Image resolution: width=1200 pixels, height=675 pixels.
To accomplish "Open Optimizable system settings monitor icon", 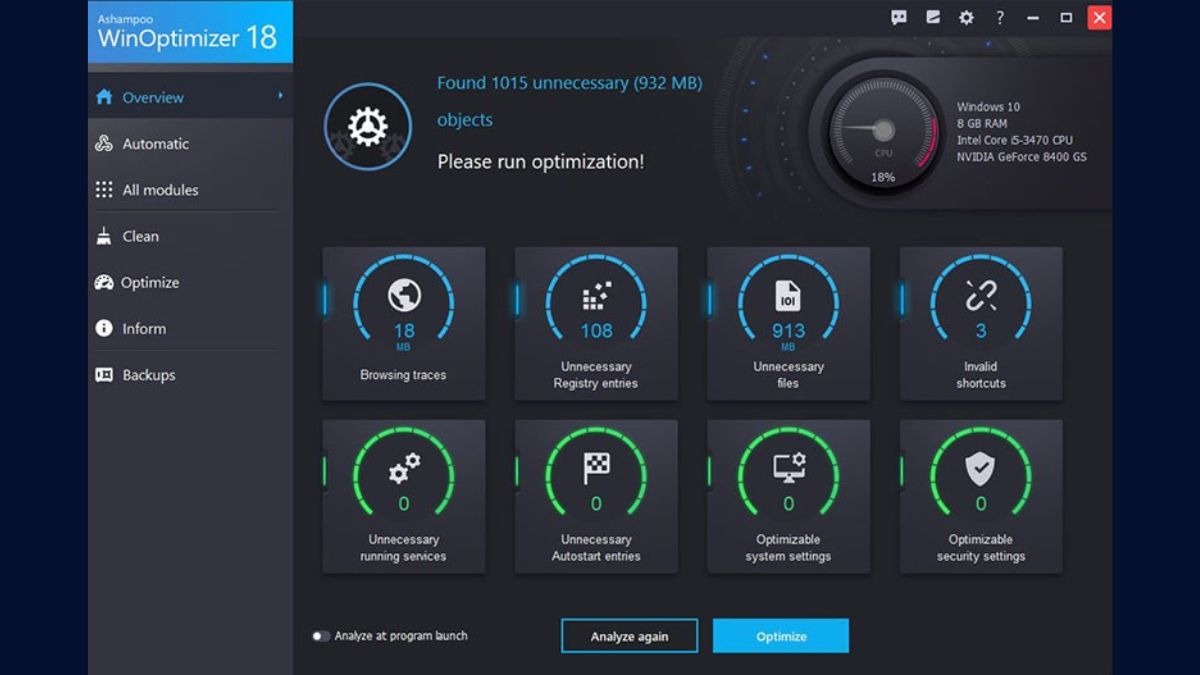I will [788, 468].
